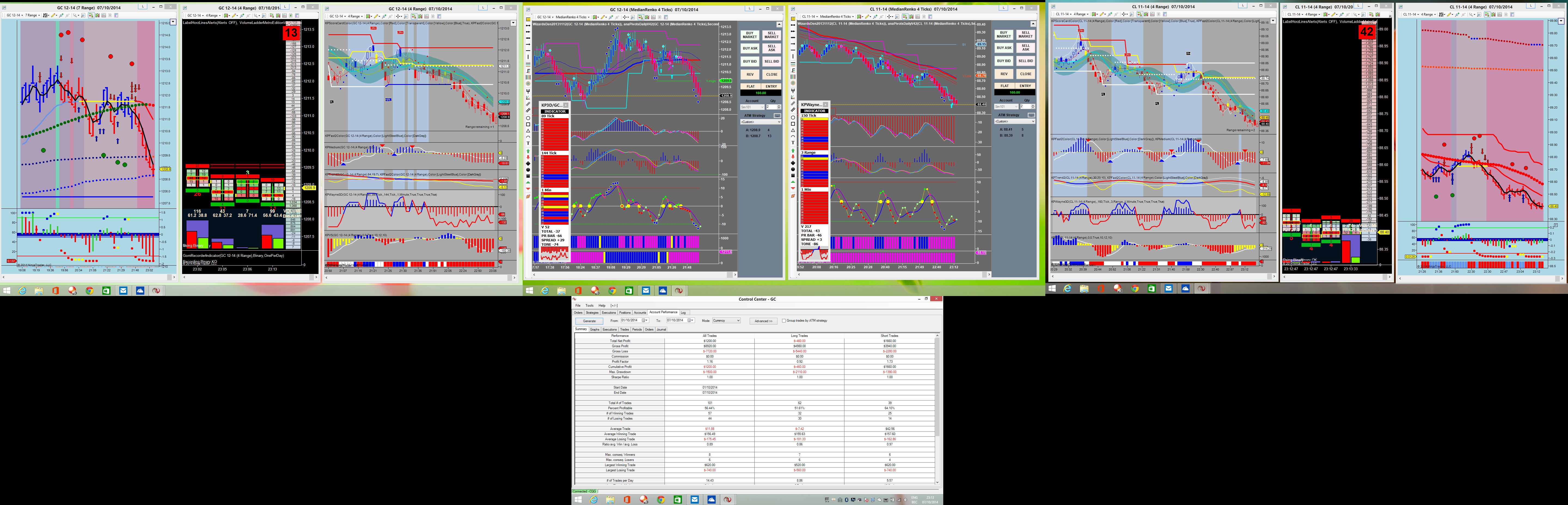
Task: Open the Graphs sub-tab
Action: (595, 330)
